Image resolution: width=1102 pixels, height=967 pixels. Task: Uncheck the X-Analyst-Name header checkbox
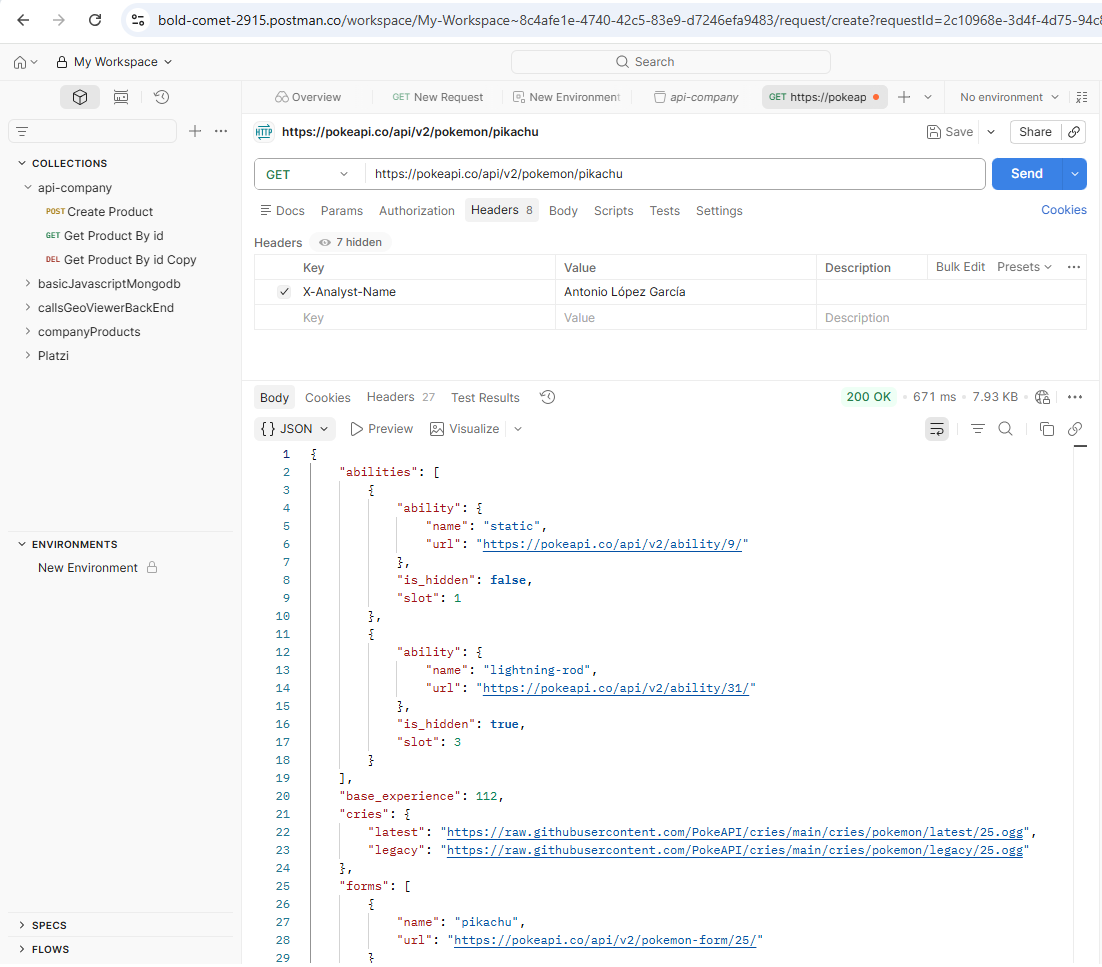click(284, 292)
